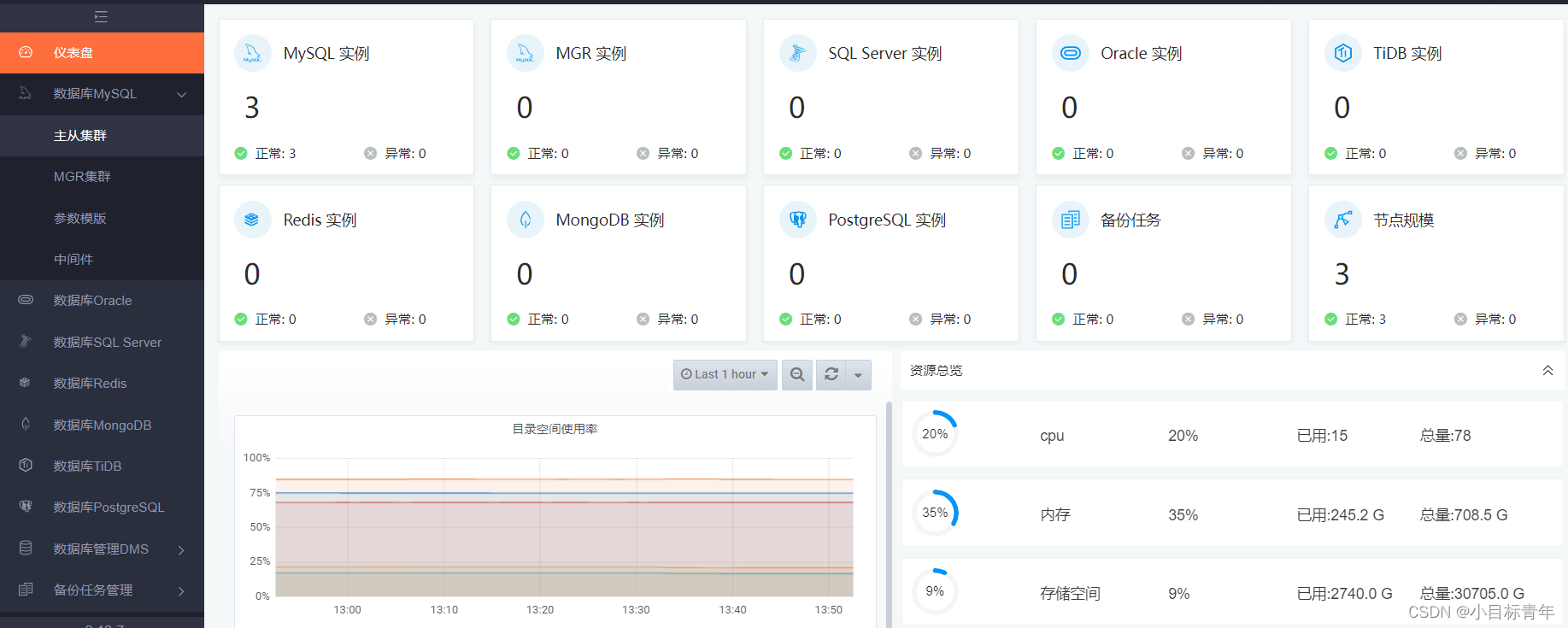Collapse the 资源总览 panel with double chevron
The height and width of the screenshot is (628, 1568).
pyautogui.click(x=1547, y=370)
